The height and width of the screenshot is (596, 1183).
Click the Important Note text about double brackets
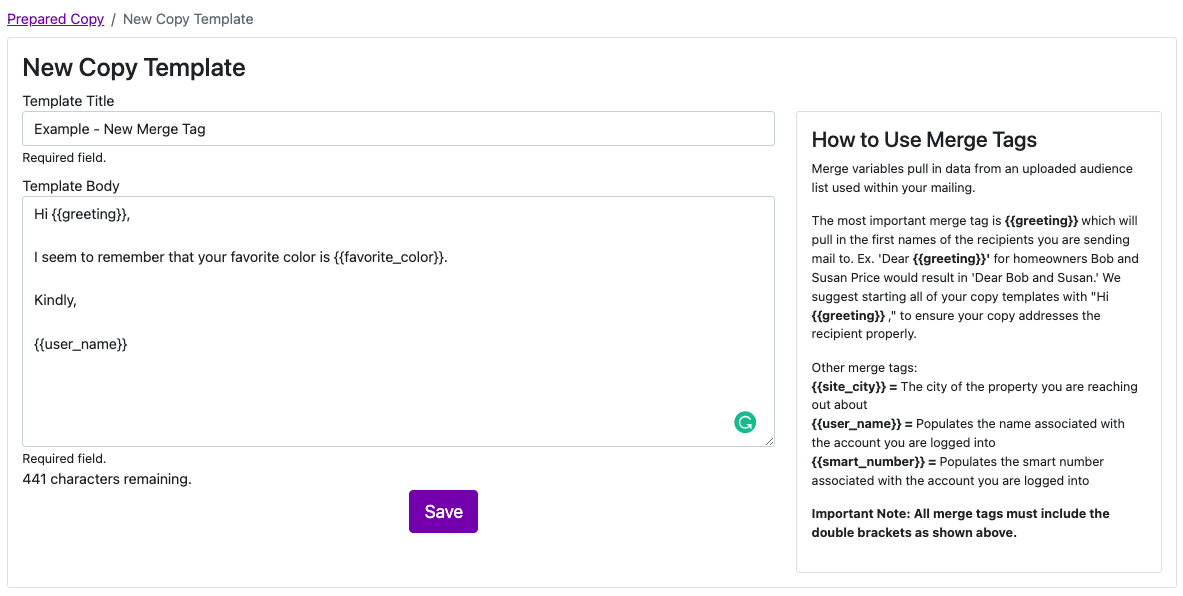960,523
